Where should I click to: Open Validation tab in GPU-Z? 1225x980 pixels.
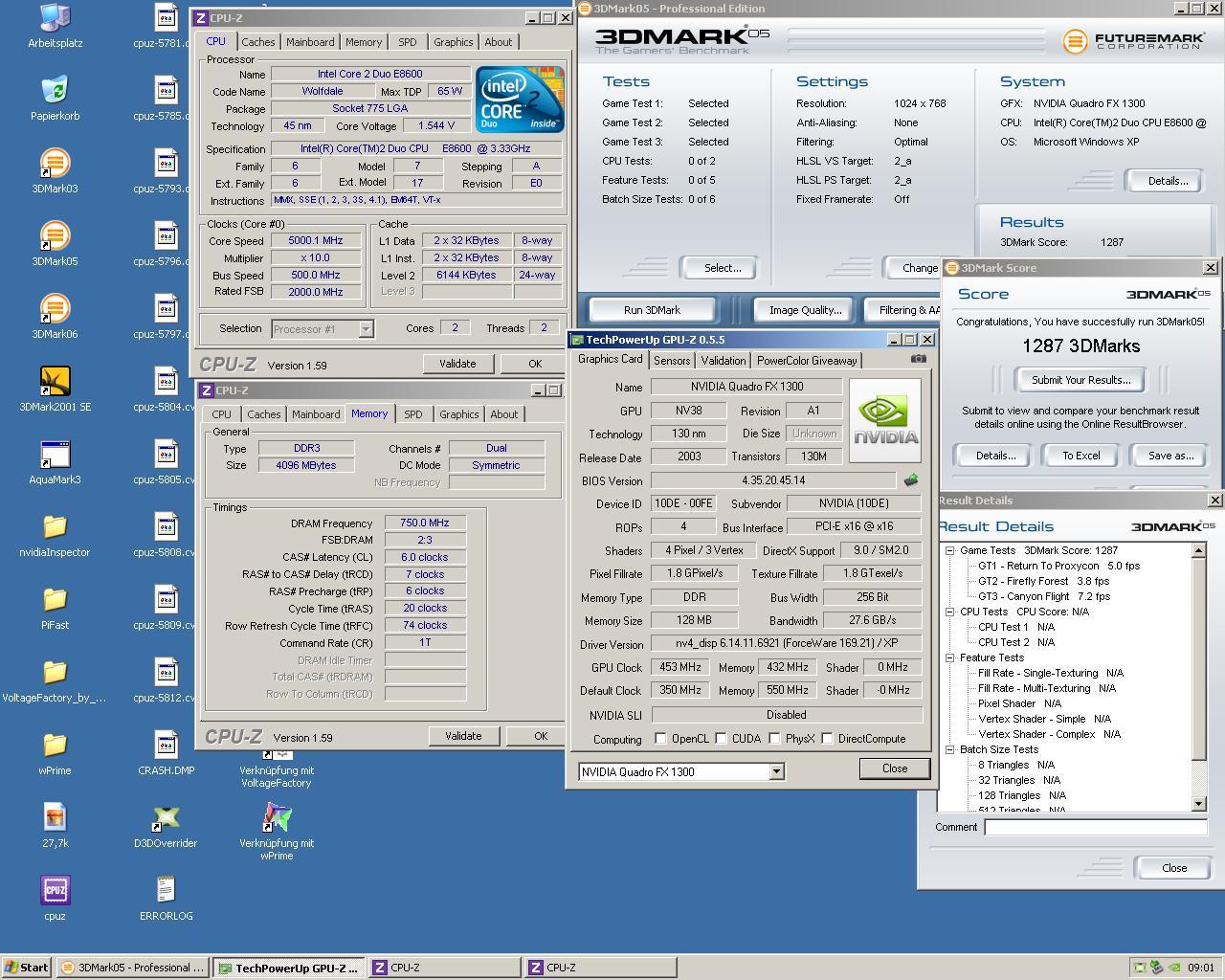pos(724,361)
